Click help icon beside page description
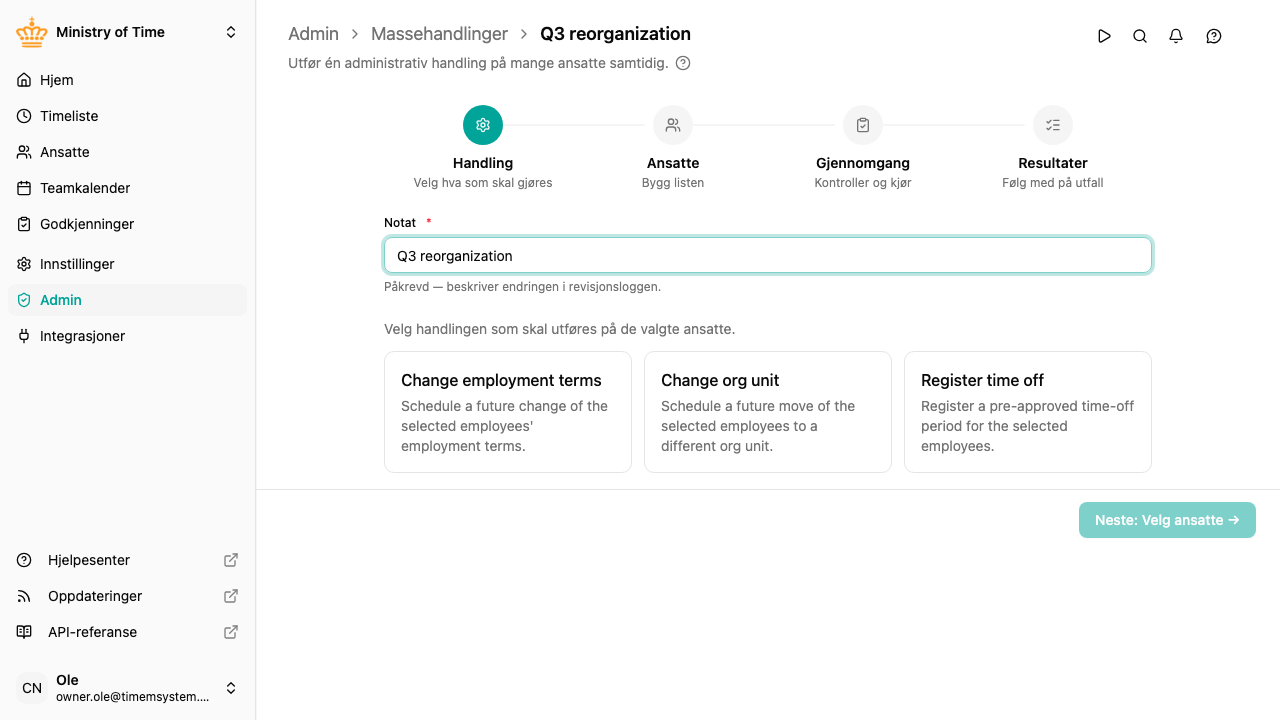 coord(683,63)
